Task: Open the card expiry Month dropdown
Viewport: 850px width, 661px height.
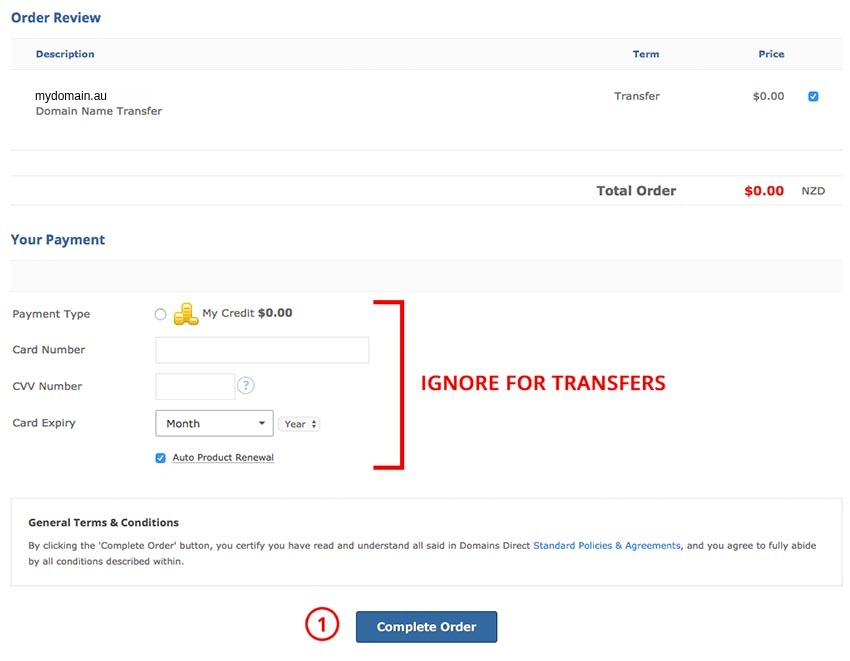Action: [x=214, y=423]
